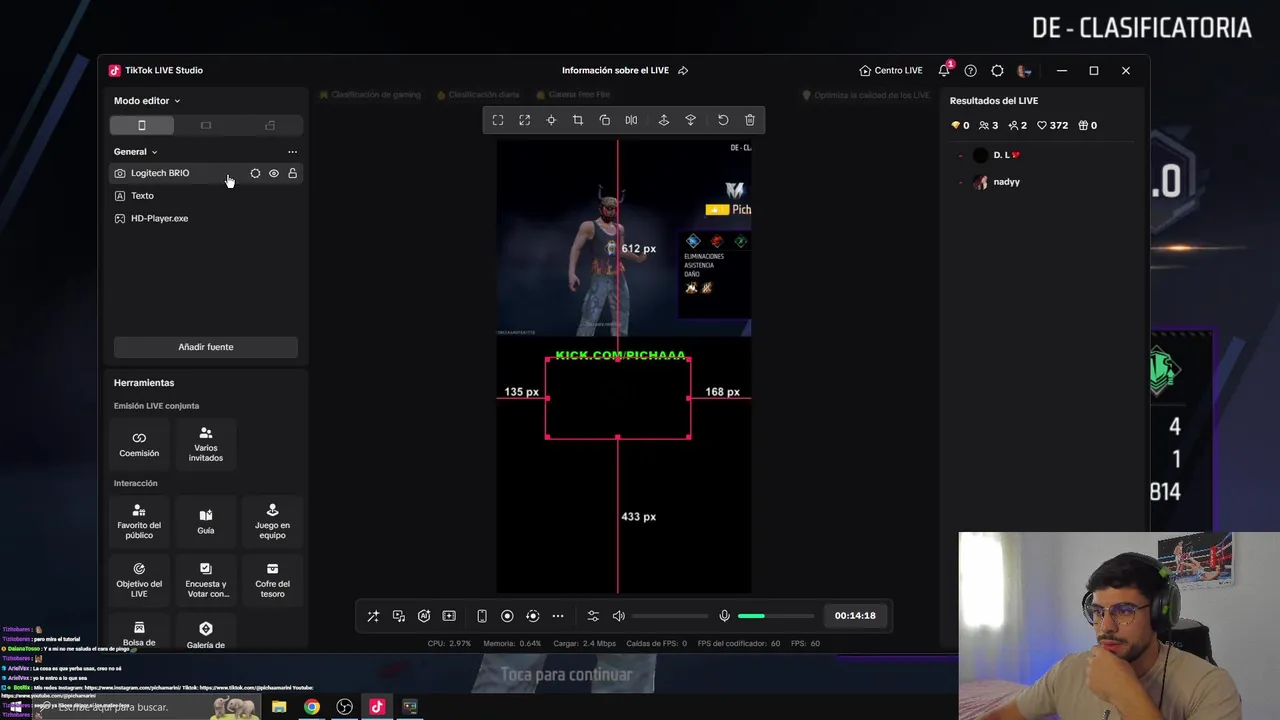Screen dimensions: 1280x720
Task: Open the Guía tool
Action: (206, 522)
